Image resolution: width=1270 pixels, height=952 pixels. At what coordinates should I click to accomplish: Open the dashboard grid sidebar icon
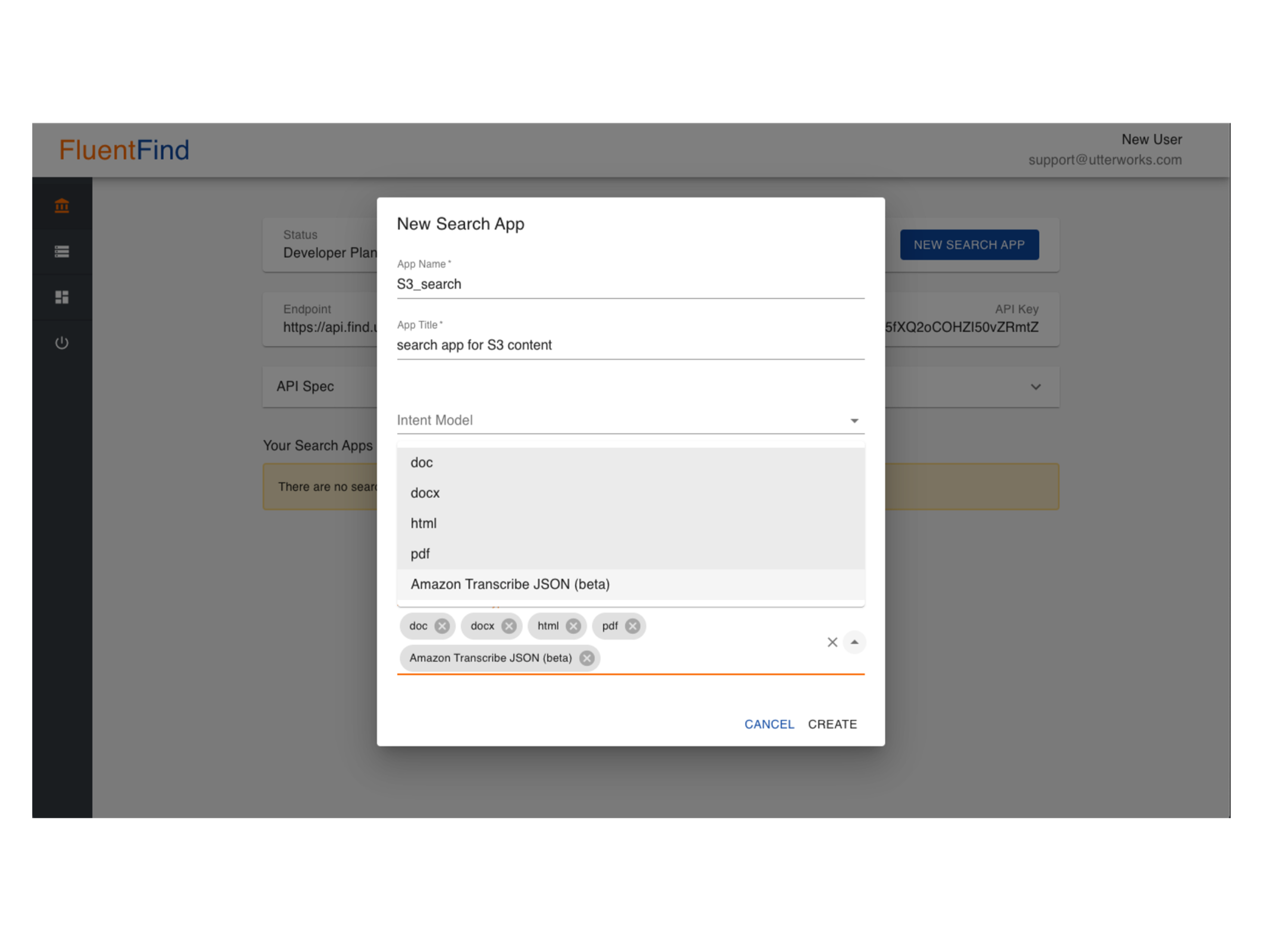coord(61,297)
